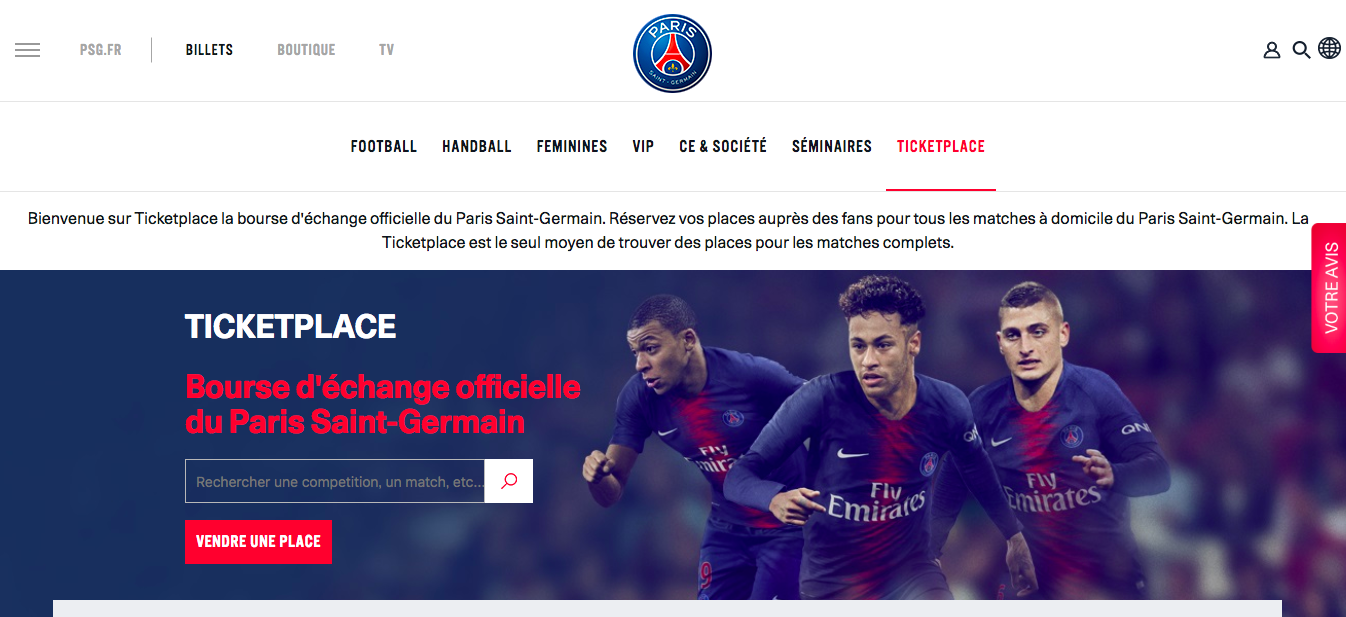1346x617 pixels.
Task: Select the FEMININES tab
Action: point(572,146)
